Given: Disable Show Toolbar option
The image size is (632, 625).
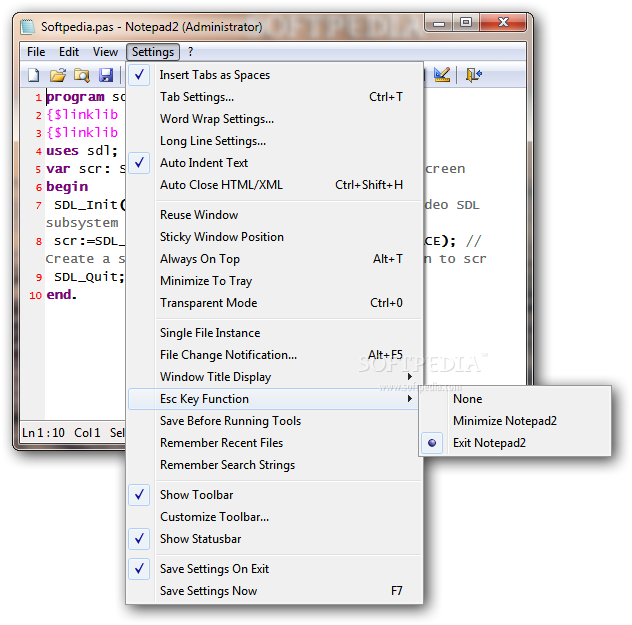Looking at the screenshot, I should (275, 495).
